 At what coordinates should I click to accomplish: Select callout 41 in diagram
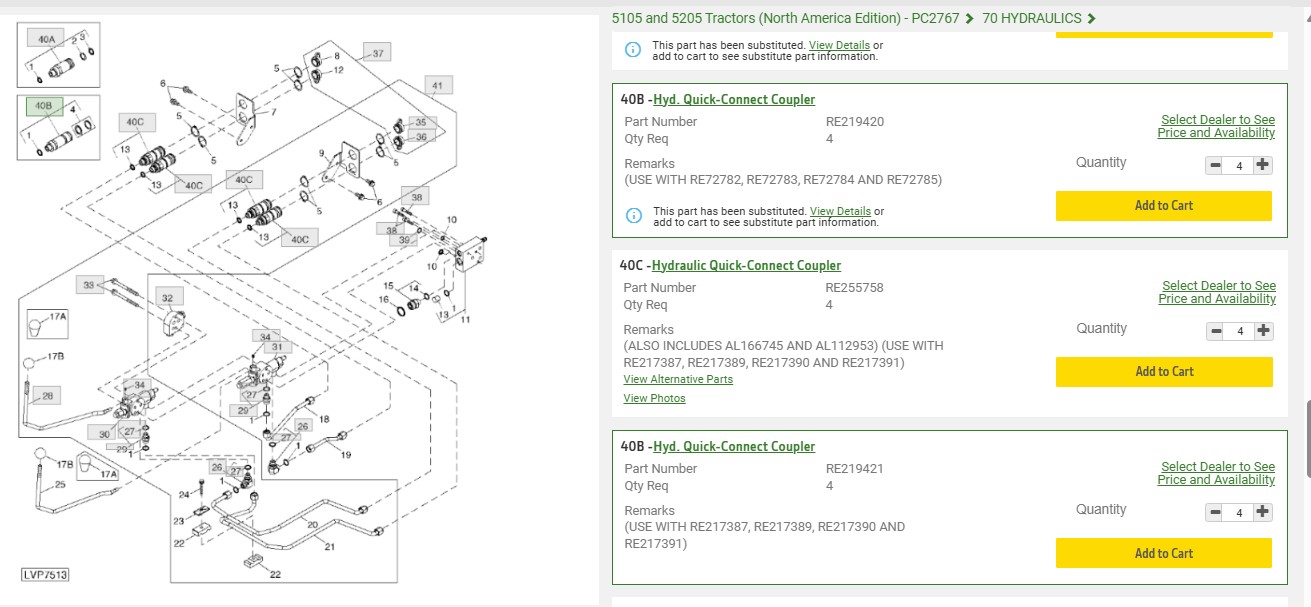tap(437, 85)
